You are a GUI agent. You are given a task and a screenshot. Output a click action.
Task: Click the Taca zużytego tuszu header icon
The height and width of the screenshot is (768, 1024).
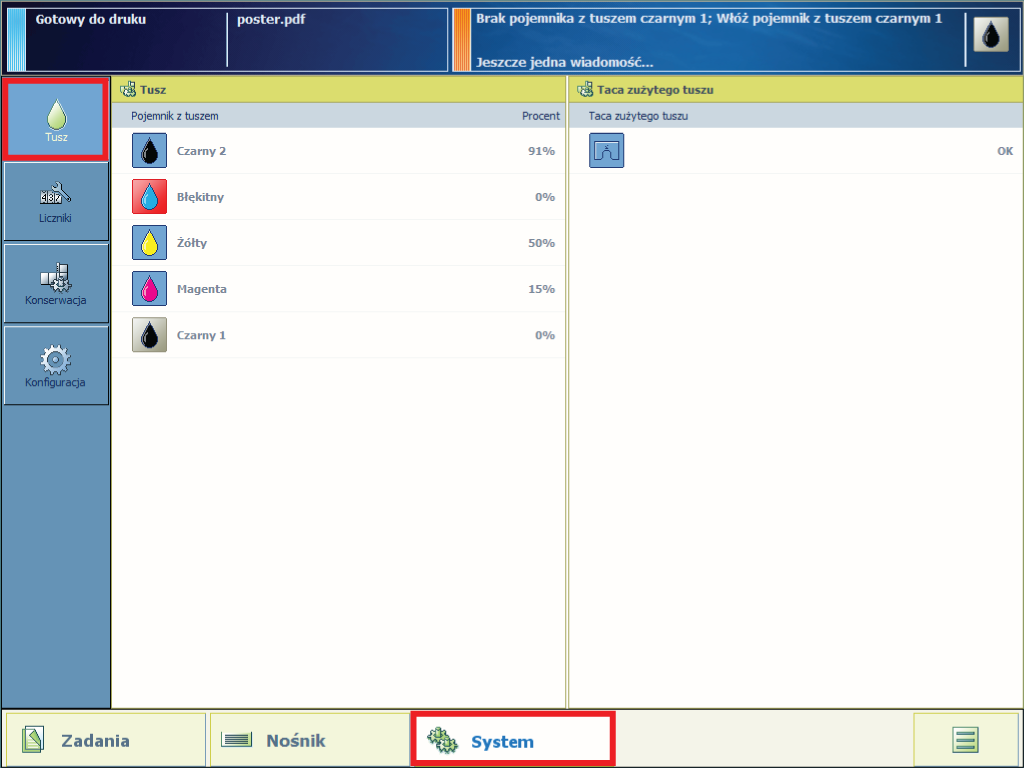click(585, 89)
